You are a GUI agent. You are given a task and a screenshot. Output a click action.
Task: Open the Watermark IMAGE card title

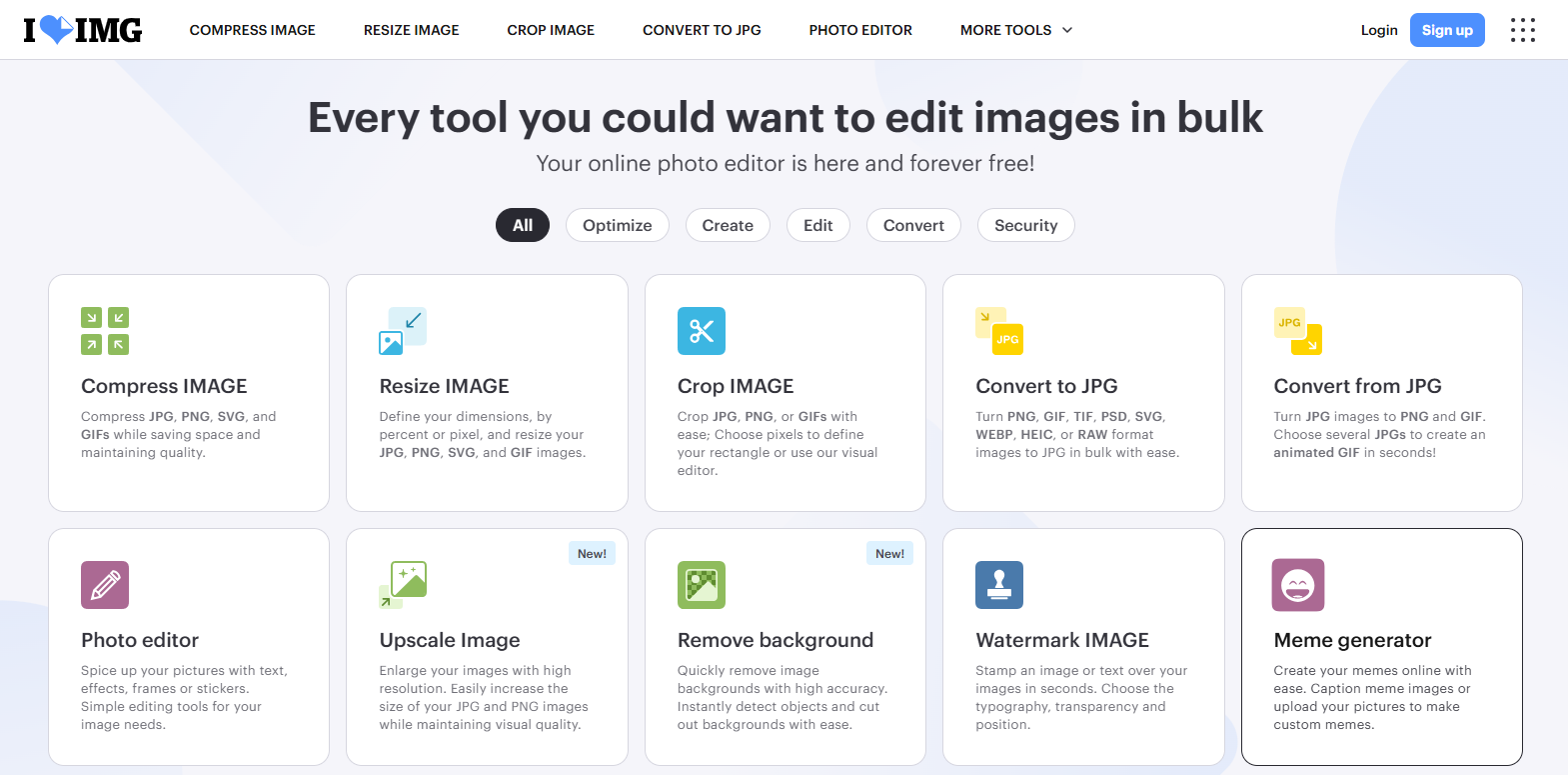[x=1062, y=640]
